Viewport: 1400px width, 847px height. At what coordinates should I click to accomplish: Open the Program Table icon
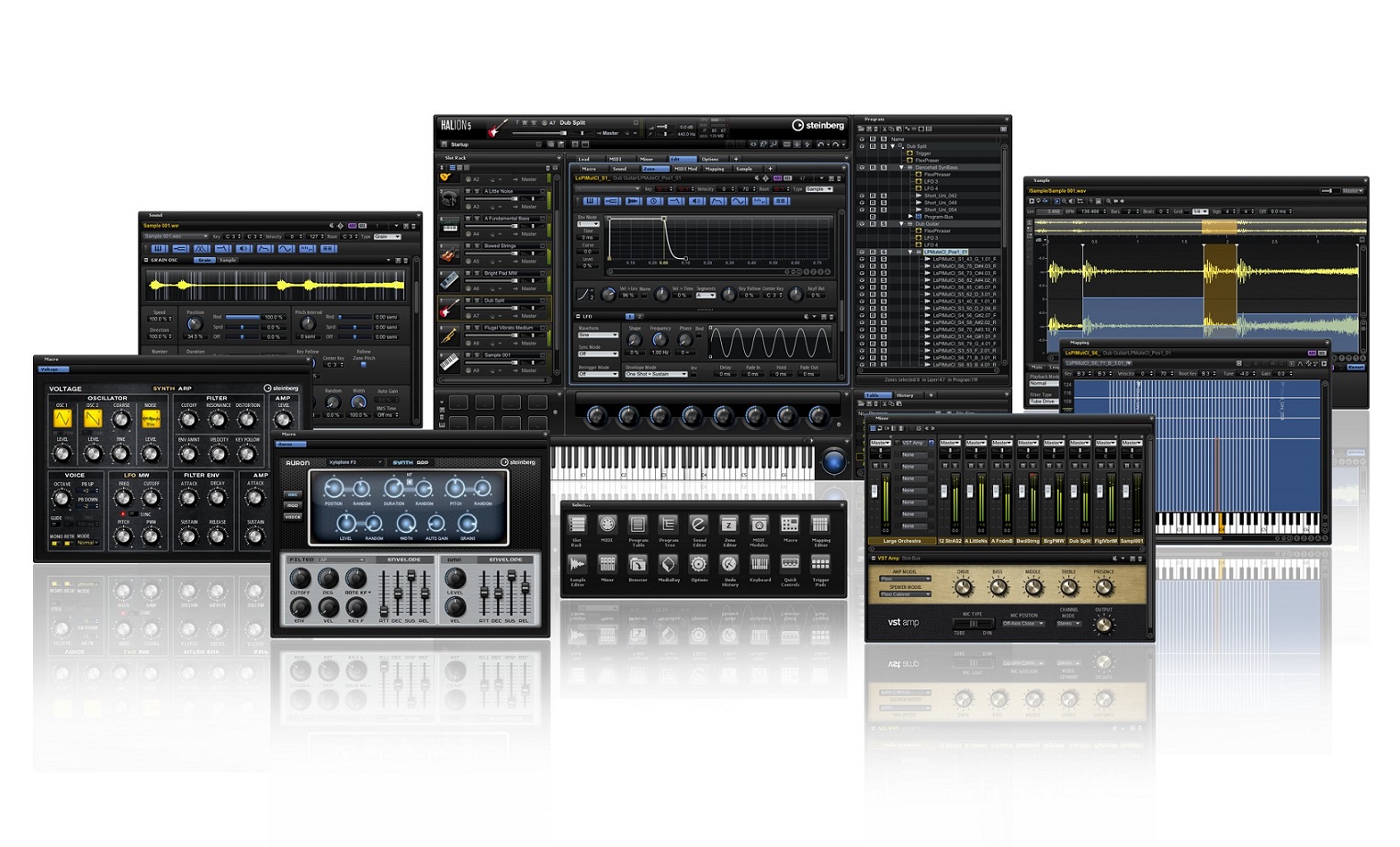tap(638, 525)
